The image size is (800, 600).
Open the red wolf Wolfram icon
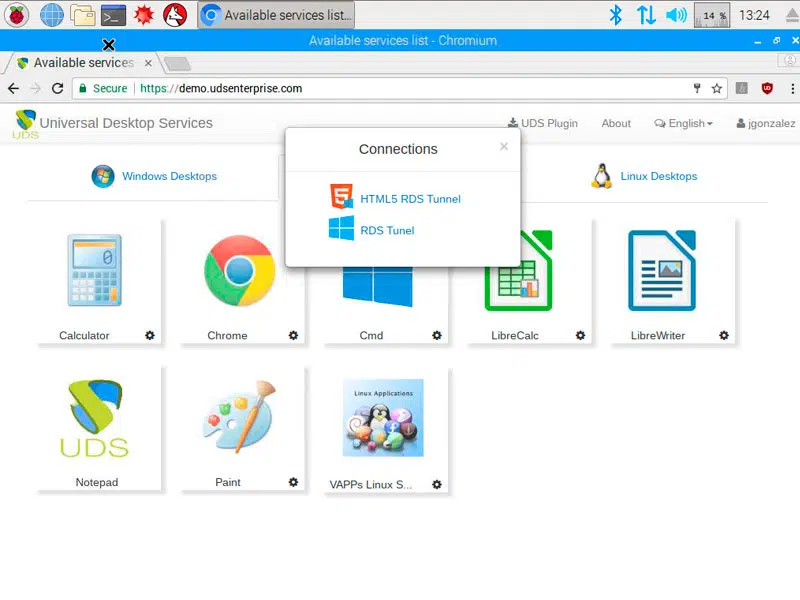point(175,15)
